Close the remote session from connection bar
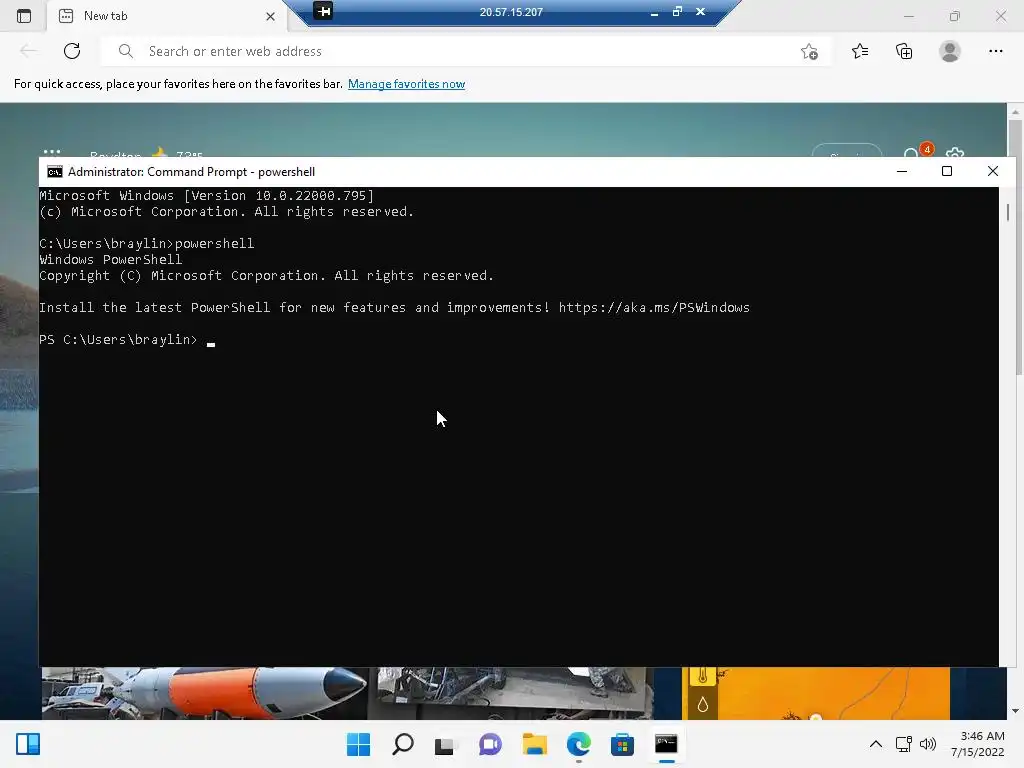Image resolution: width=1024 pixels, height=768 pixels. point(700,12)
